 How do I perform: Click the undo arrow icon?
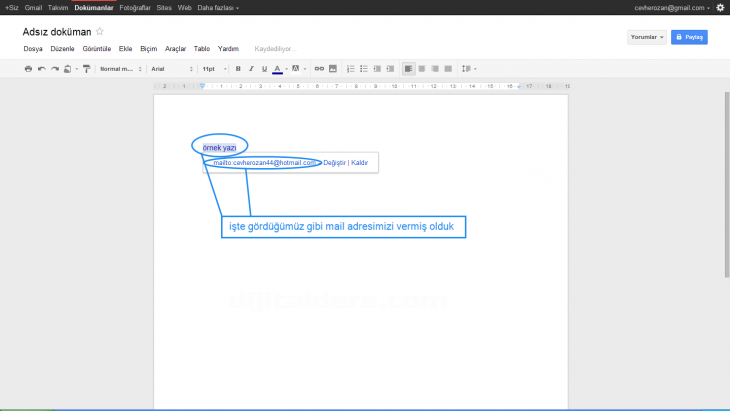pyautogui.click(x=41, y=69)
